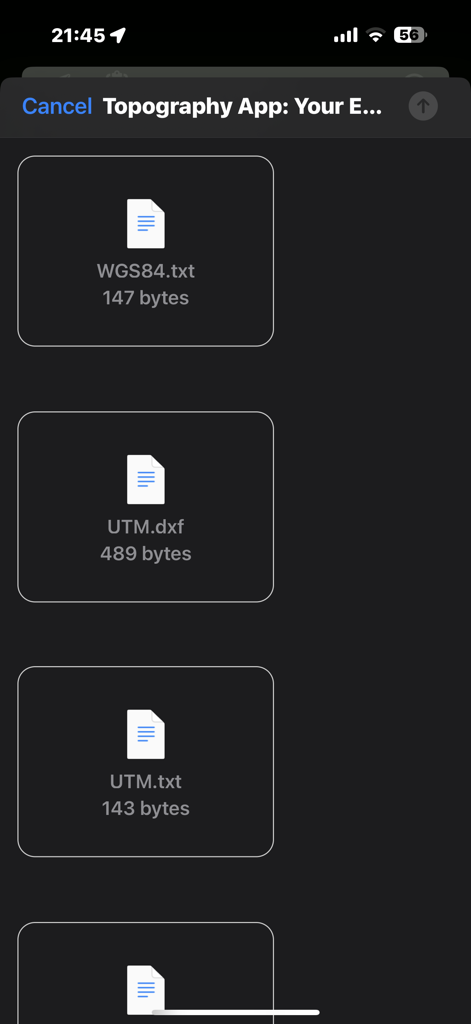Tap the WGS84.txt file name

[x=146, y=270]
